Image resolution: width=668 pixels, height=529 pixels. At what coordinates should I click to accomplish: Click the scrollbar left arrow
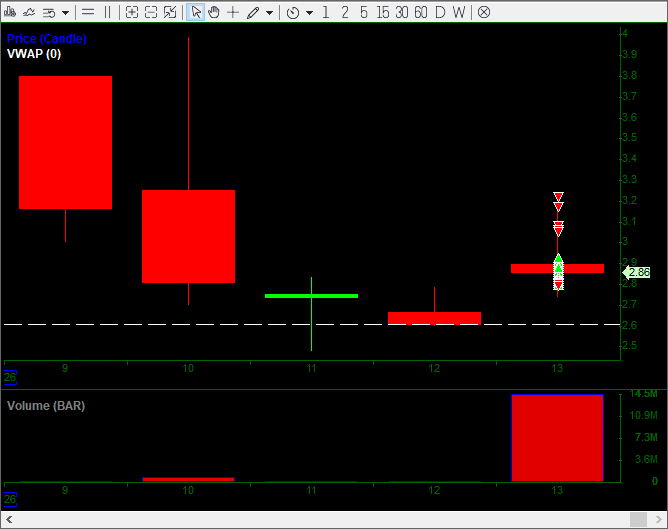tap(9, 520)
